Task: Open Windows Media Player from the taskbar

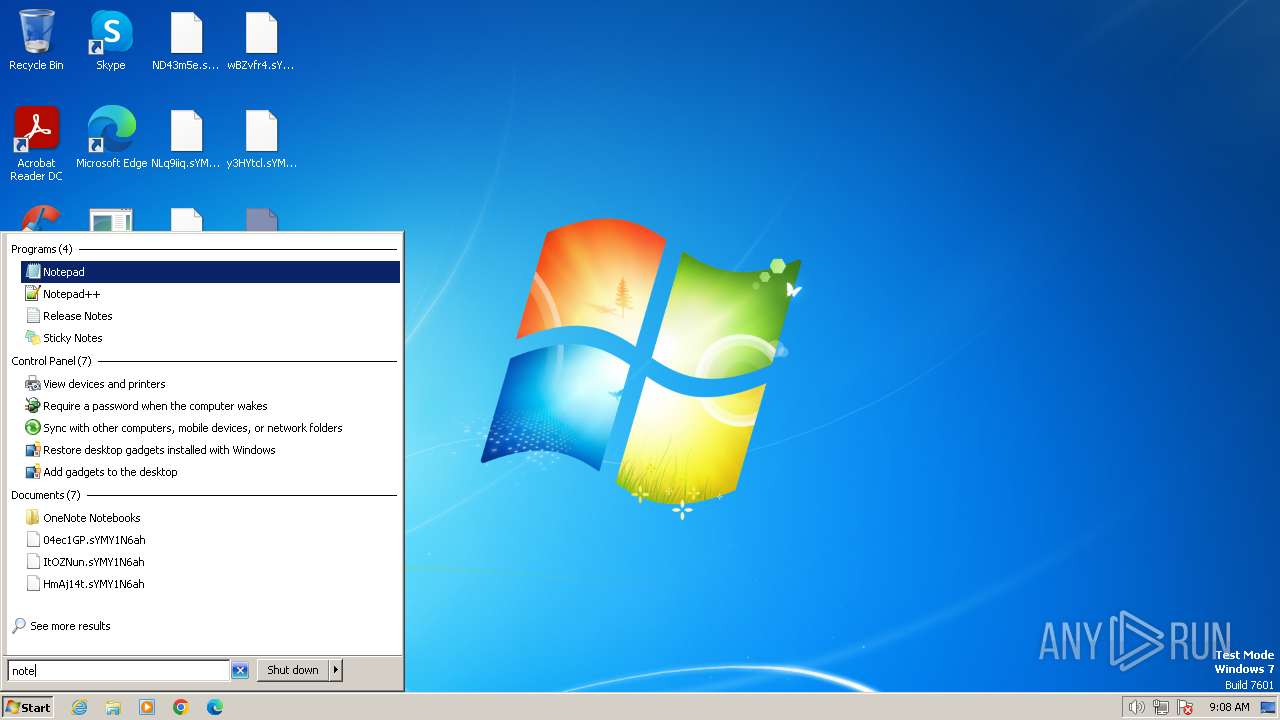Action: click(x=147, y=707)
